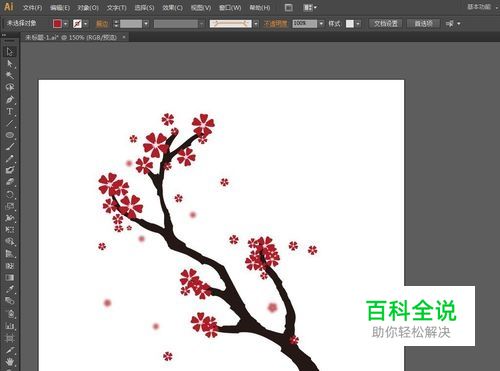Select the Scale tool
The width and height of the screenshot is (500, 371).
pyautogui.click(x=10, y=206)
